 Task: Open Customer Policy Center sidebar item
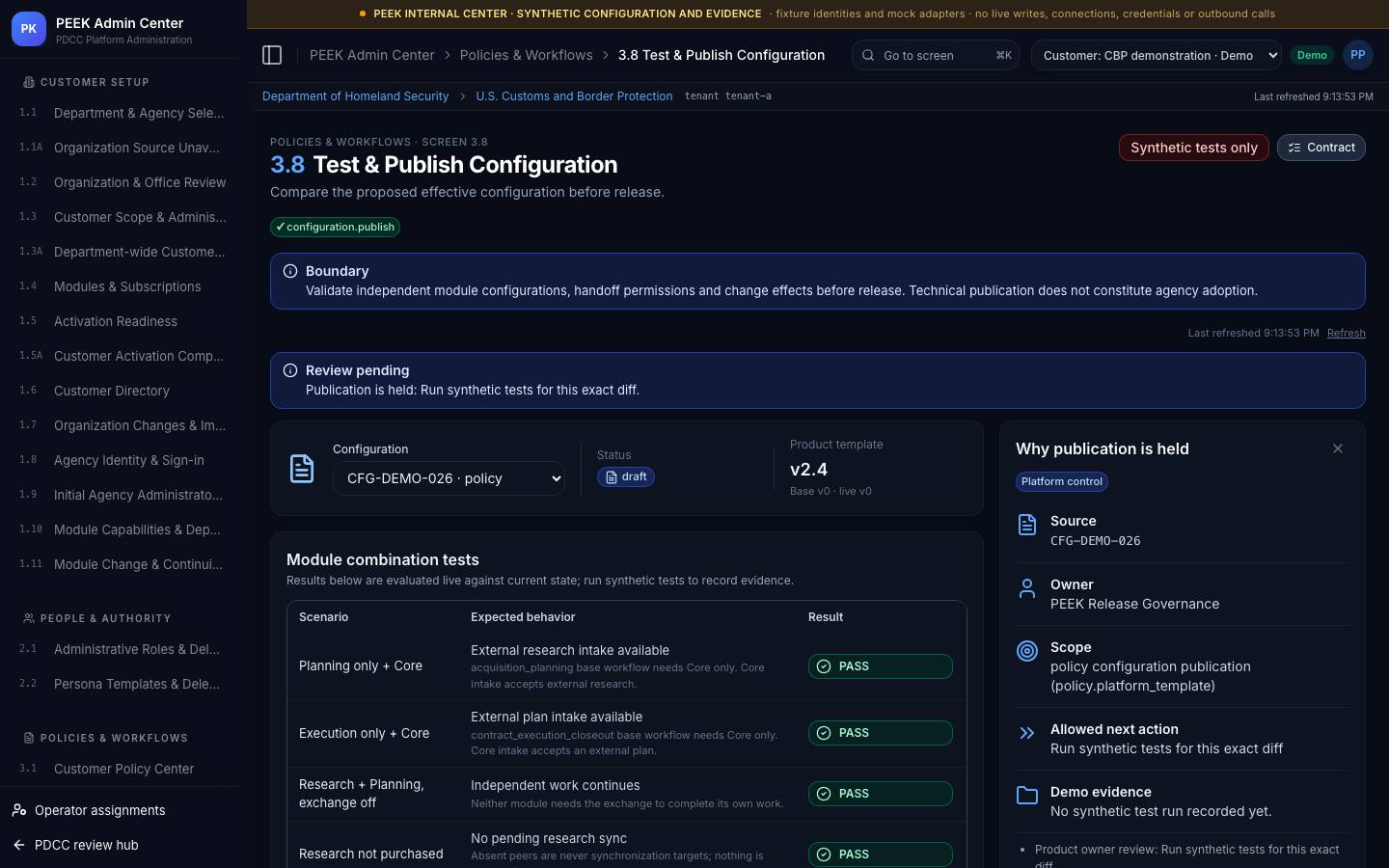coord(123,769)
